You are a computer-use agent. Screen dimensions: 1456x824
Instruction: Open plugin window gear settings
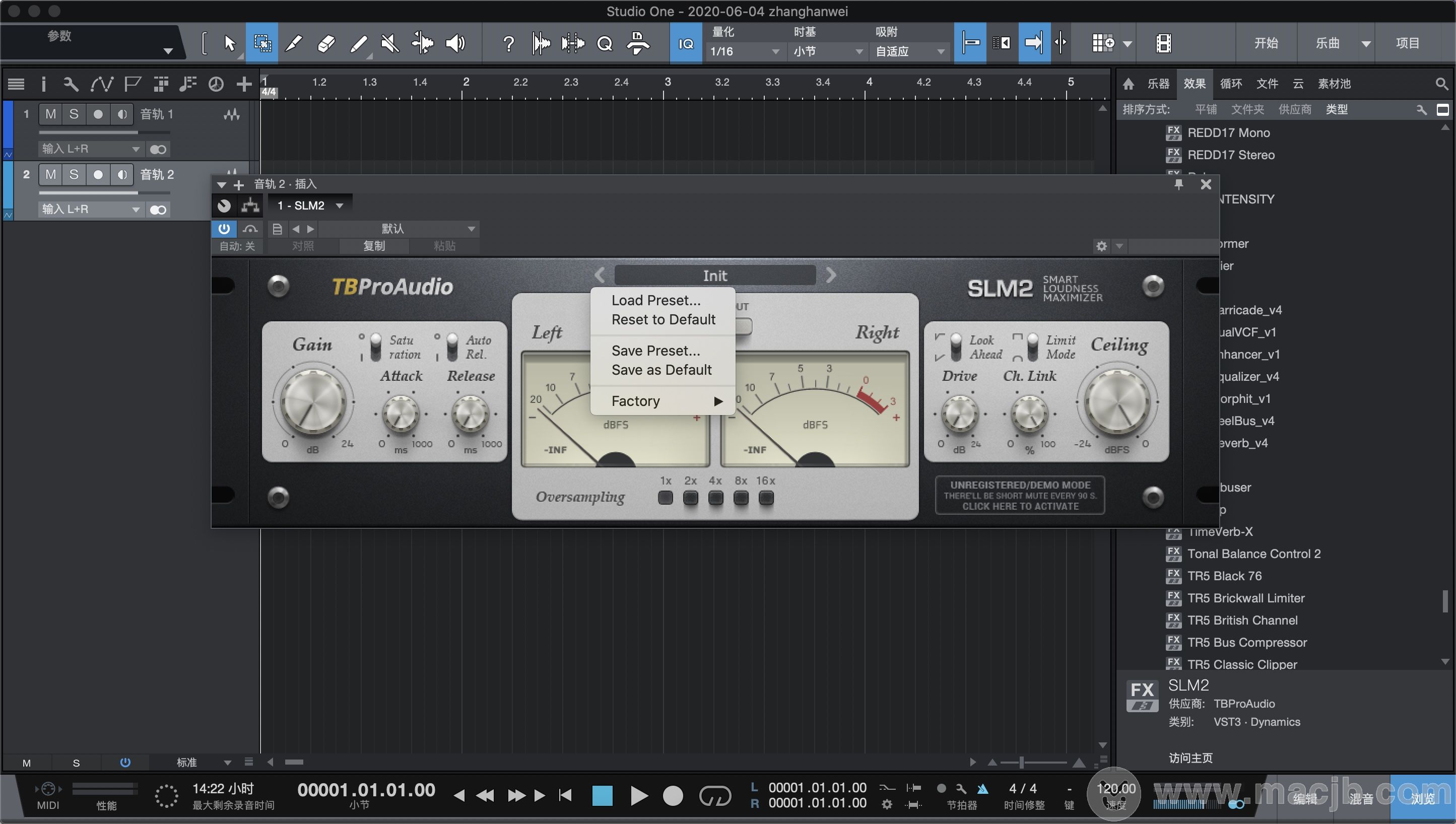(1101, 246)
